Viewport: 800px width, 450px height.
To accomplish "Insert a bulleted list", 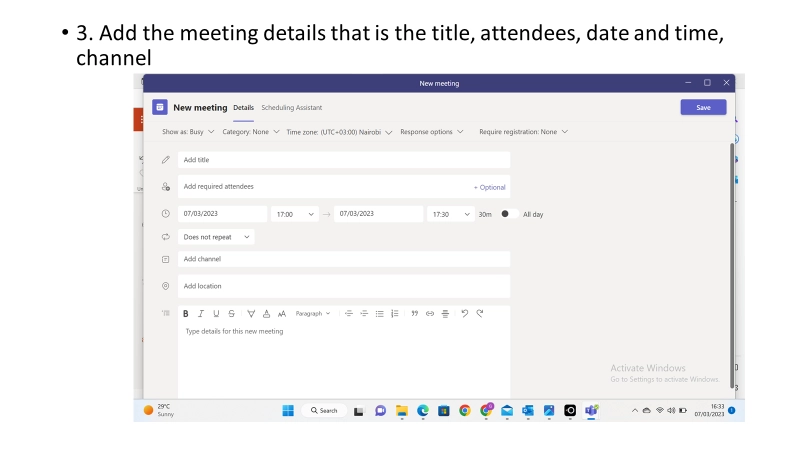I will (380, 314).
